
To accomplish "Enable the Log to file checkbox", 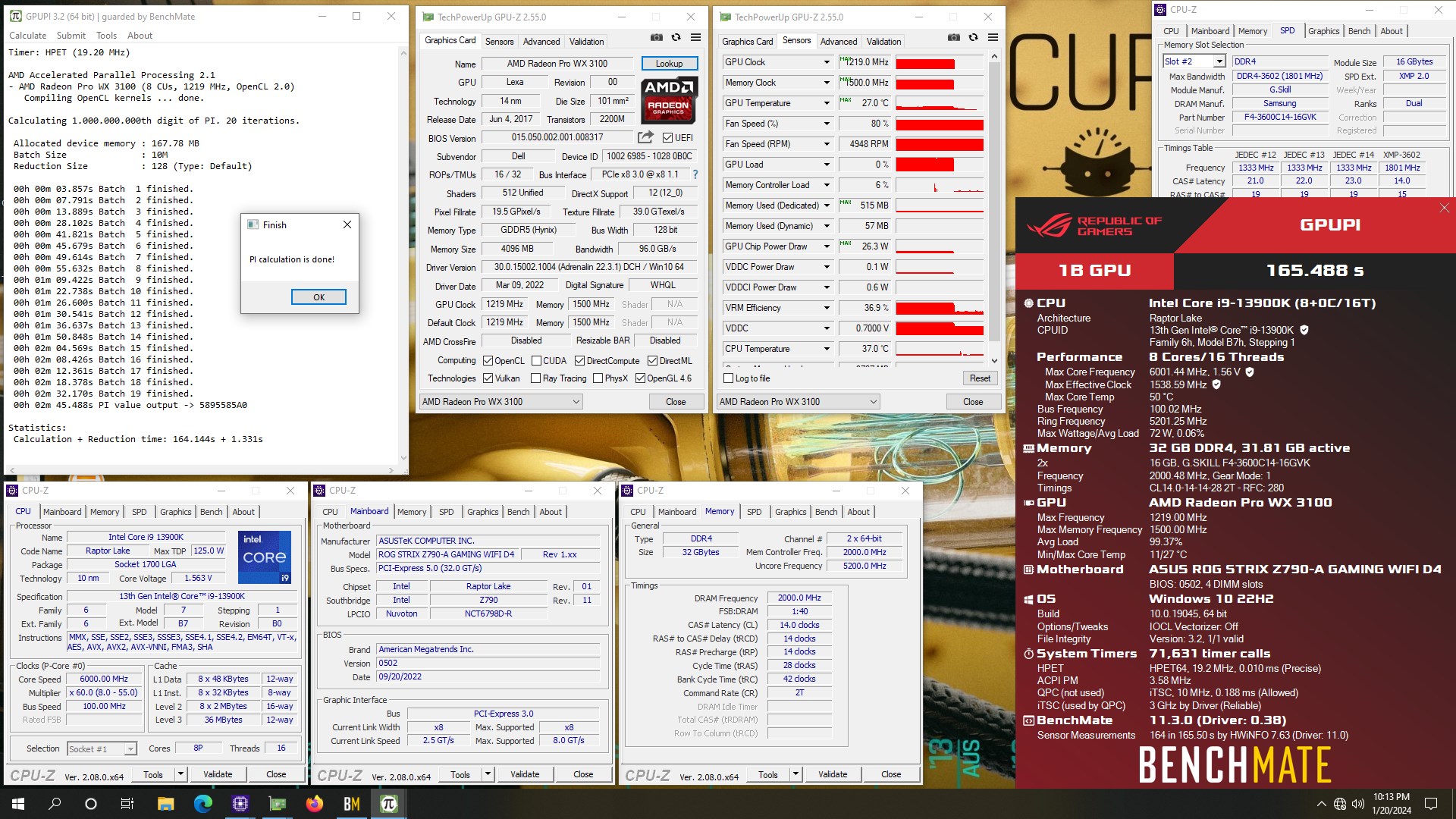I will click(728, 378).
